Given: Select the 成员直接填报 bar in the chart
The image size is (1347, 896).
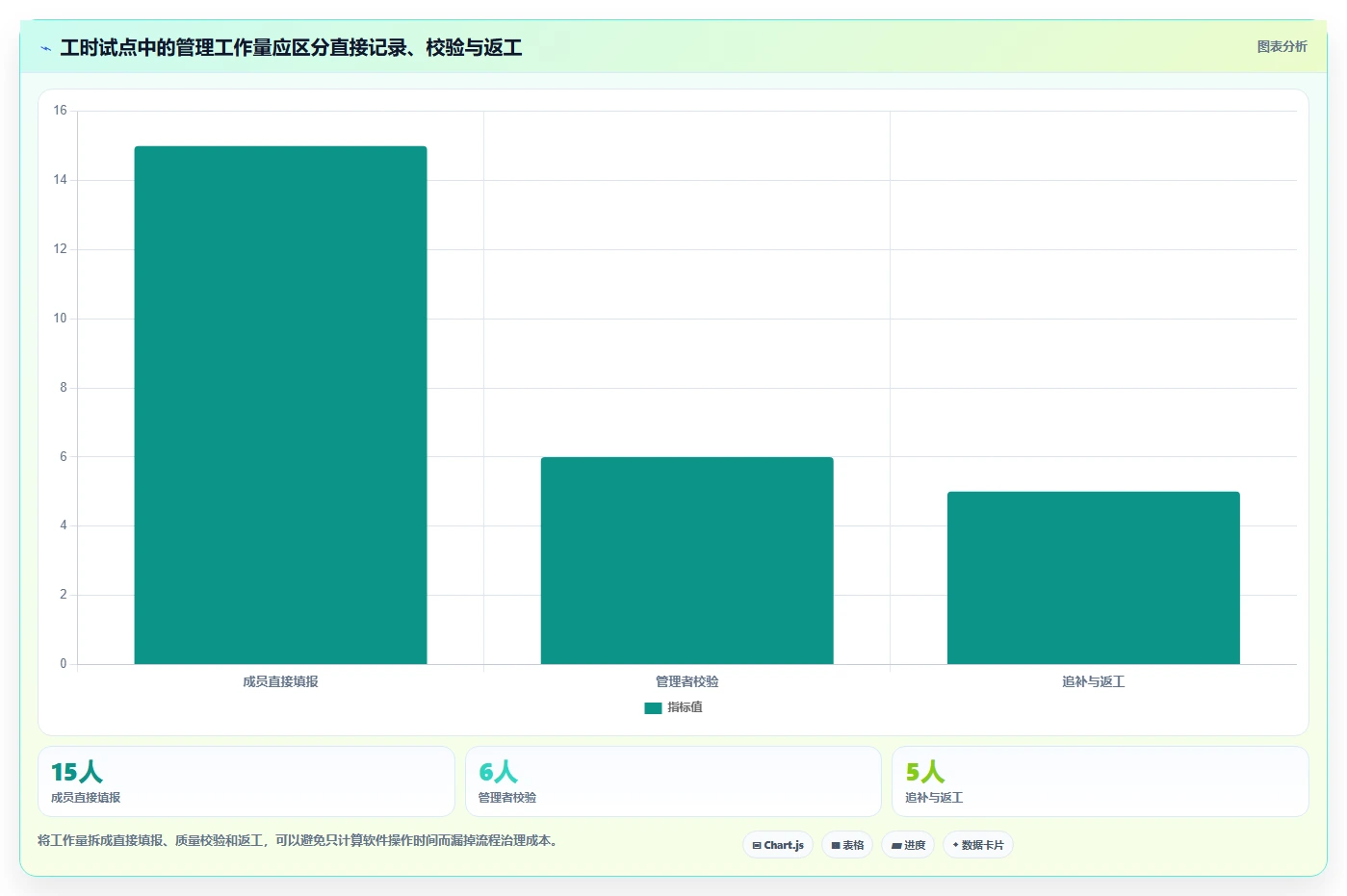Looking at the screenshot, I should (280, 405).
